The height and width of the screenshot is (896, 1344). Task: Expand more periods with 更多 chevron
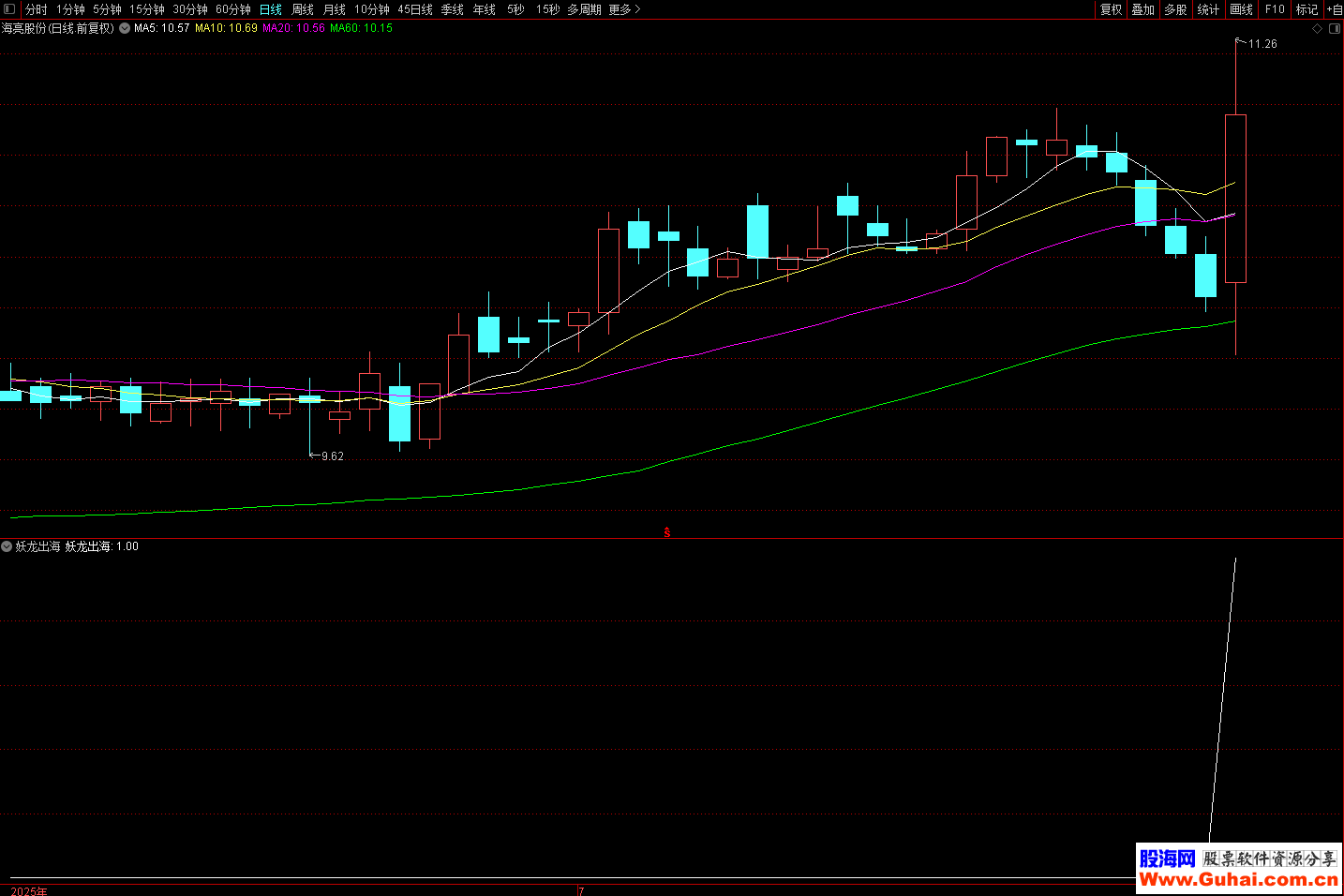pos(624,9)
